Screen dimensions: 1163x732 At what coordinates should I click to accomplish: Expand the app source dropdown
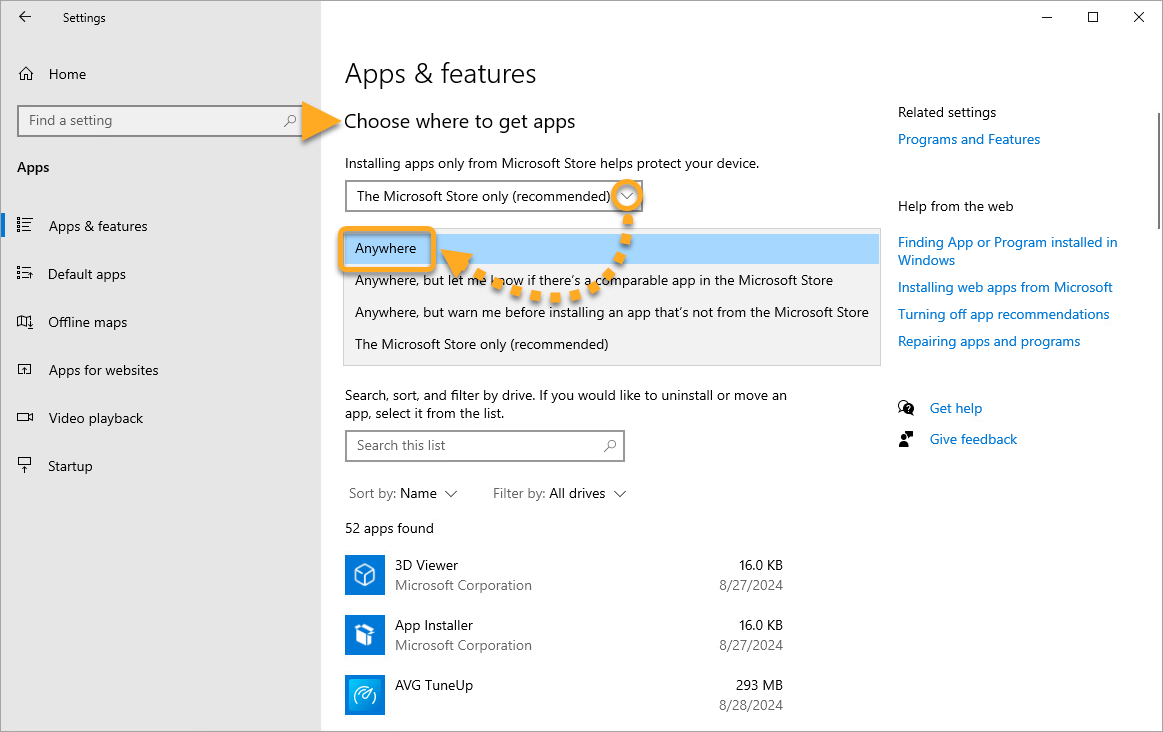pyautogui.click(x=626, y=197)
